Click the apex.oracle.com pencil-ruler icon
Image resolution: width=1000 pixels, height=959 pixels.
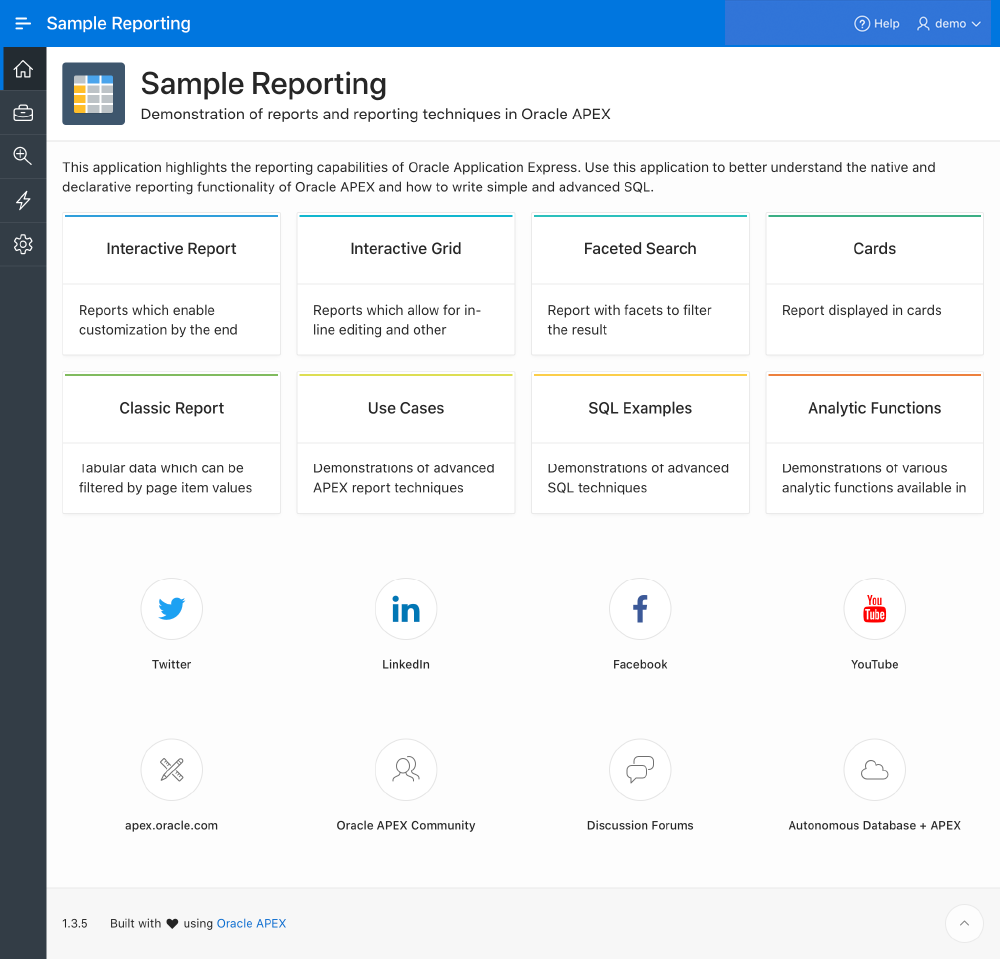tap(171, 769)
